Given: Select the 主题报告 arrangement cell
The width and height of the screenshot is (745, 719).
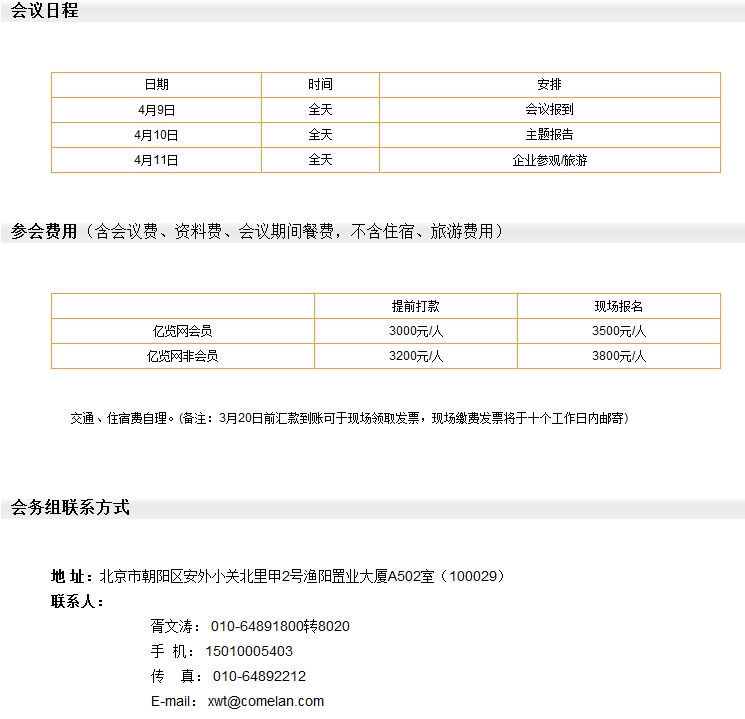Looking at the screenshot, I should [x=549, y=134].
